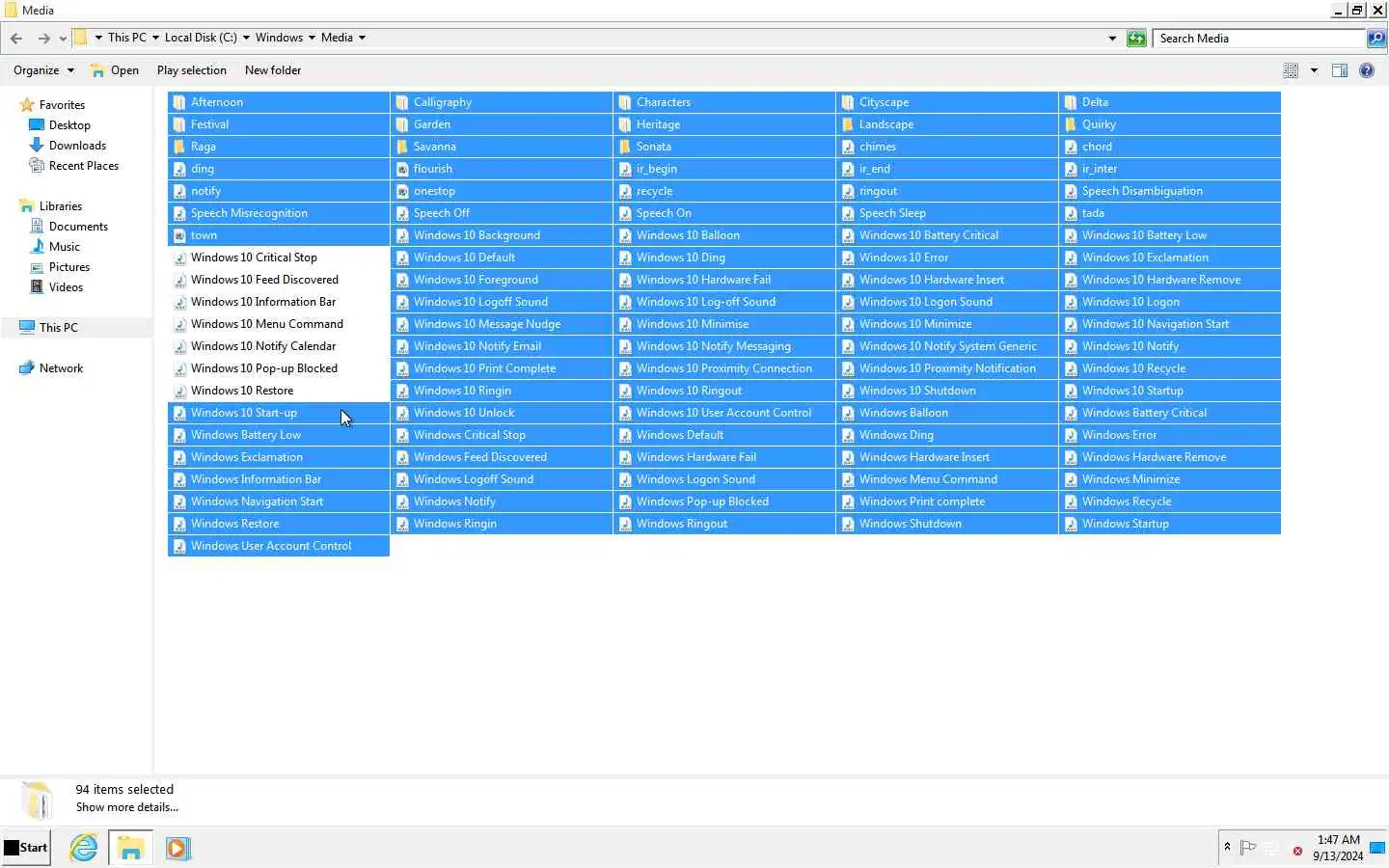
Task: Open Documents library
Action: [x=78, y=227]
